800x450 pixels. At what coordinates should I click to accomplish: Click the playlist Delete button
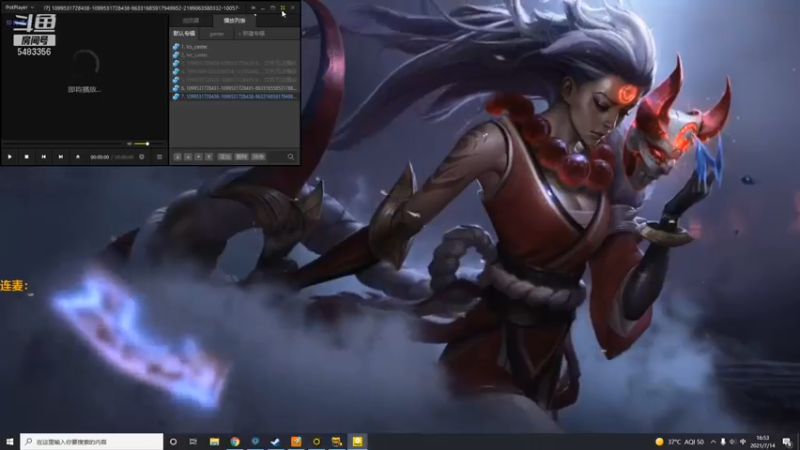pyautogui.click(x=241, y=157)
